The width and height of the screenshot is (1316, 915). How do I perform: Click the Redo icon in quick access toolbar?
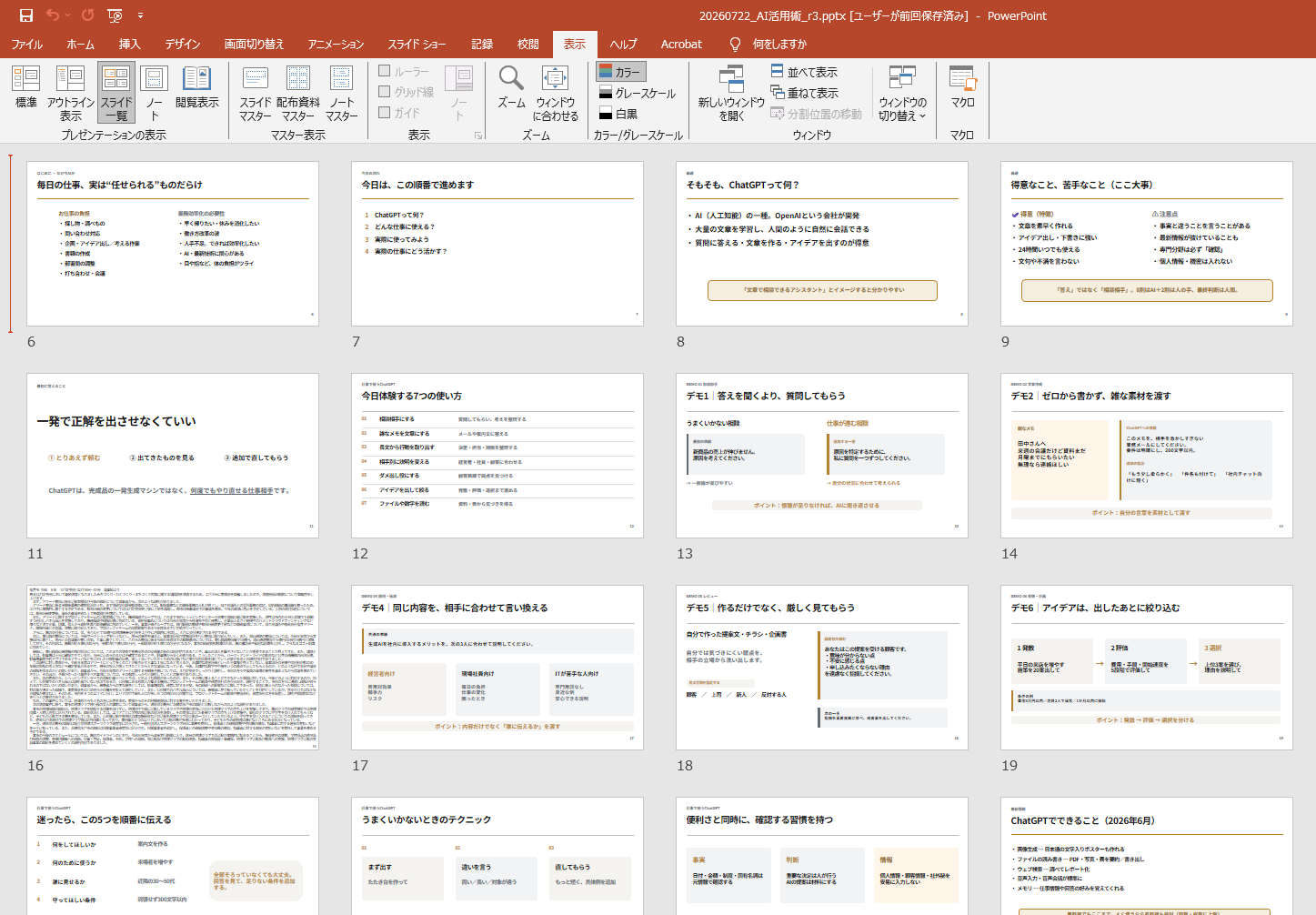click(87, 15)
